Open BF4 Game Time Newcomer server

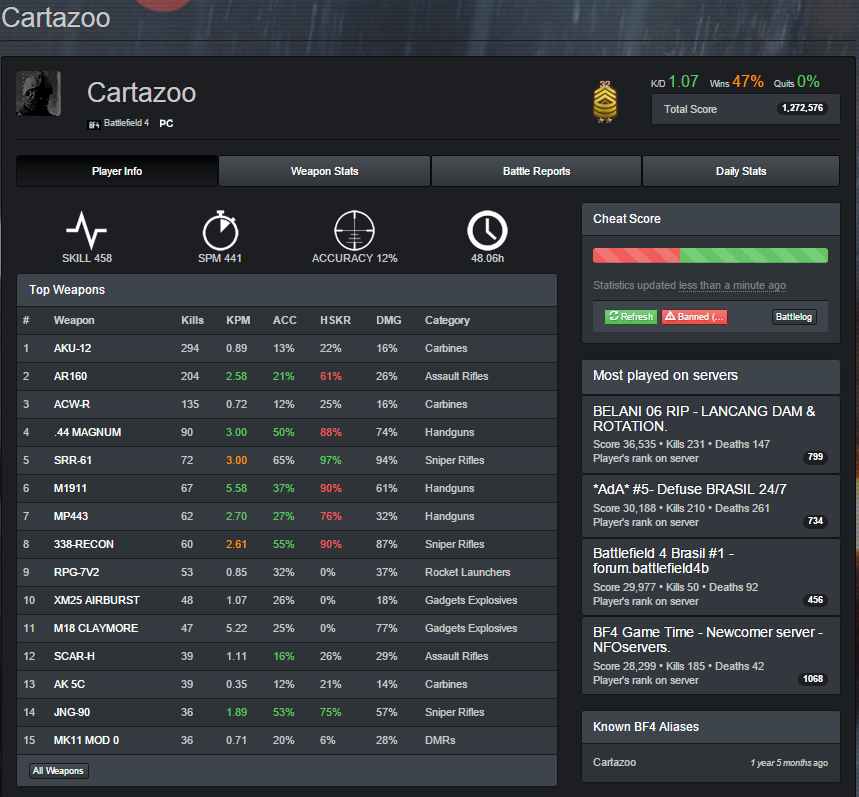point(711,656)
